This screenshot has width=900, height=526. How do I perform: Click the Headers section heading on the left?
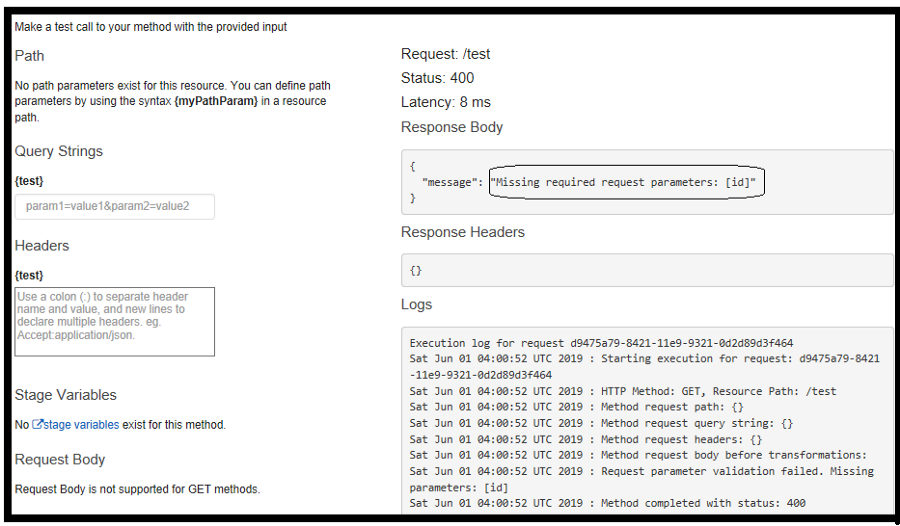(42, 246)
